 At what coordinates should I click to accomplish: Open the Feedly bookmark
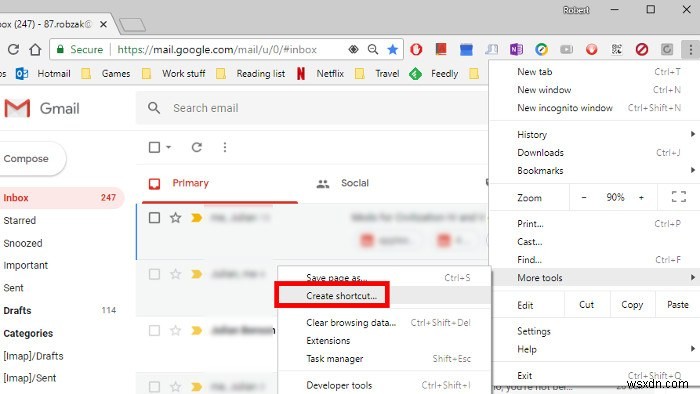pos(434,73)
